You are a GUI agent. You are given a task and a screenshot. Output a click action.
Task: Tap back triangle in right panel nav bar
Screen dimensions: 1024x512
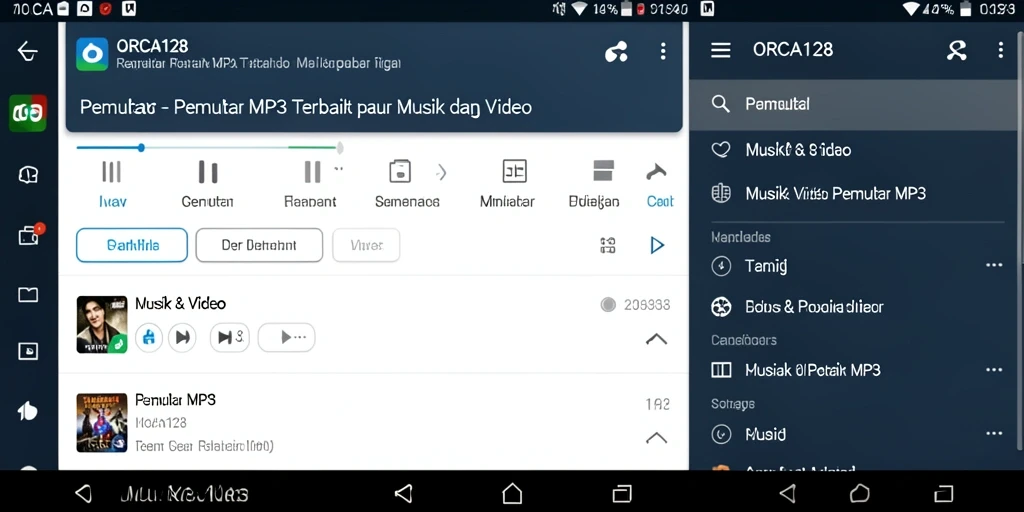point(788,493)
